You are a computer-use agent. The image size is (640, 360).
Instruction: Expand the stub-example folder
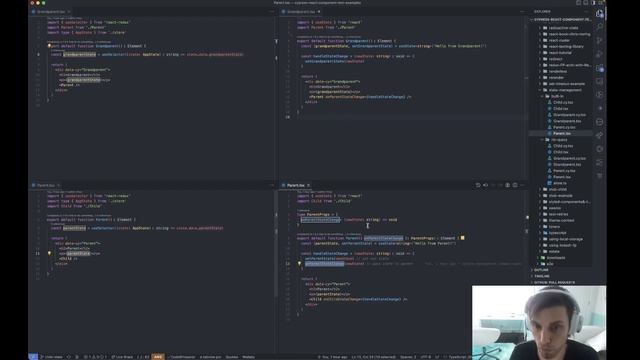[x=560, y=196]
